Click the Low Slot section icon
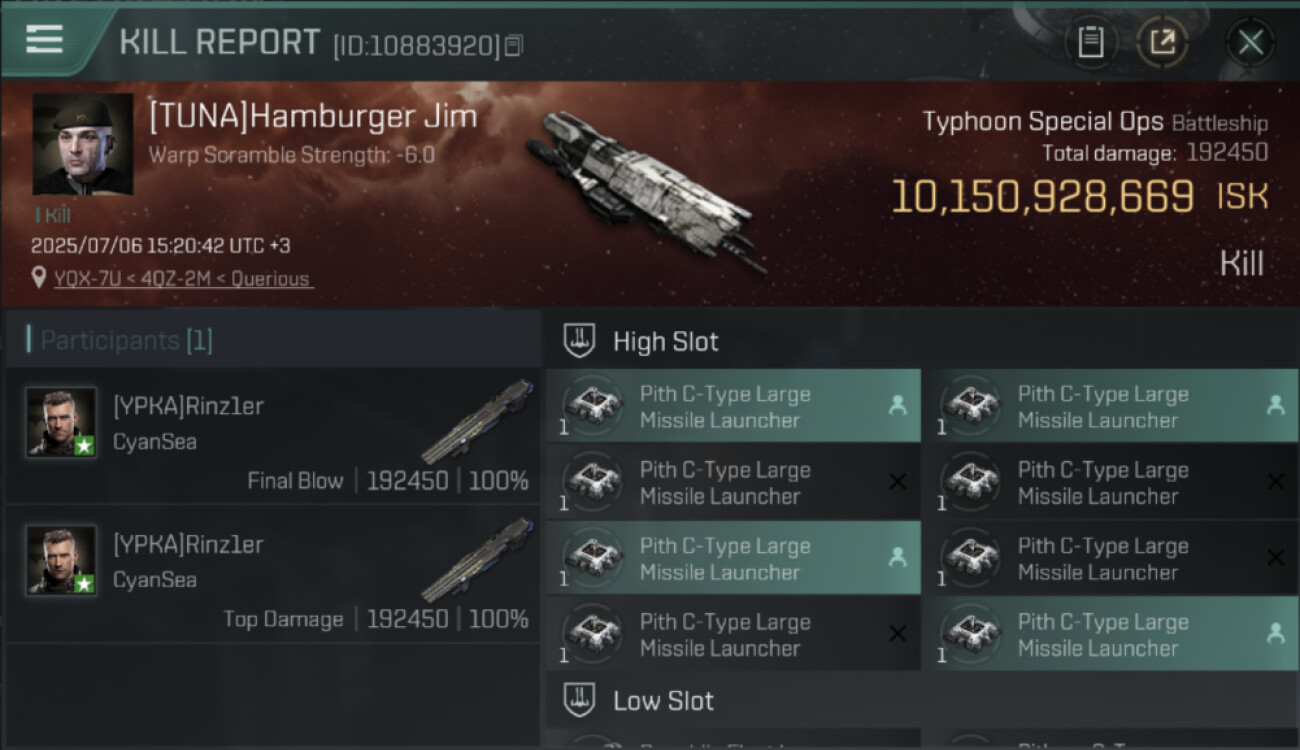The image size is (1300, 750). (580, 700)
